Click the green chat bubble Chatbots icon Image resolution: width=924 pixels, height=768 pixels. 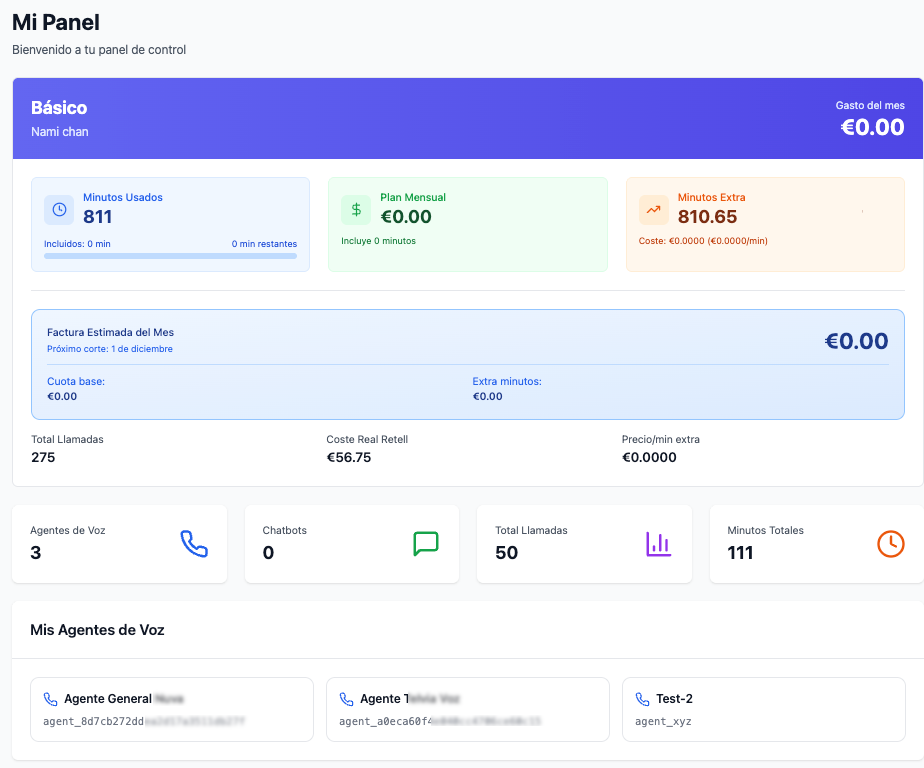(x=426, y=543)
